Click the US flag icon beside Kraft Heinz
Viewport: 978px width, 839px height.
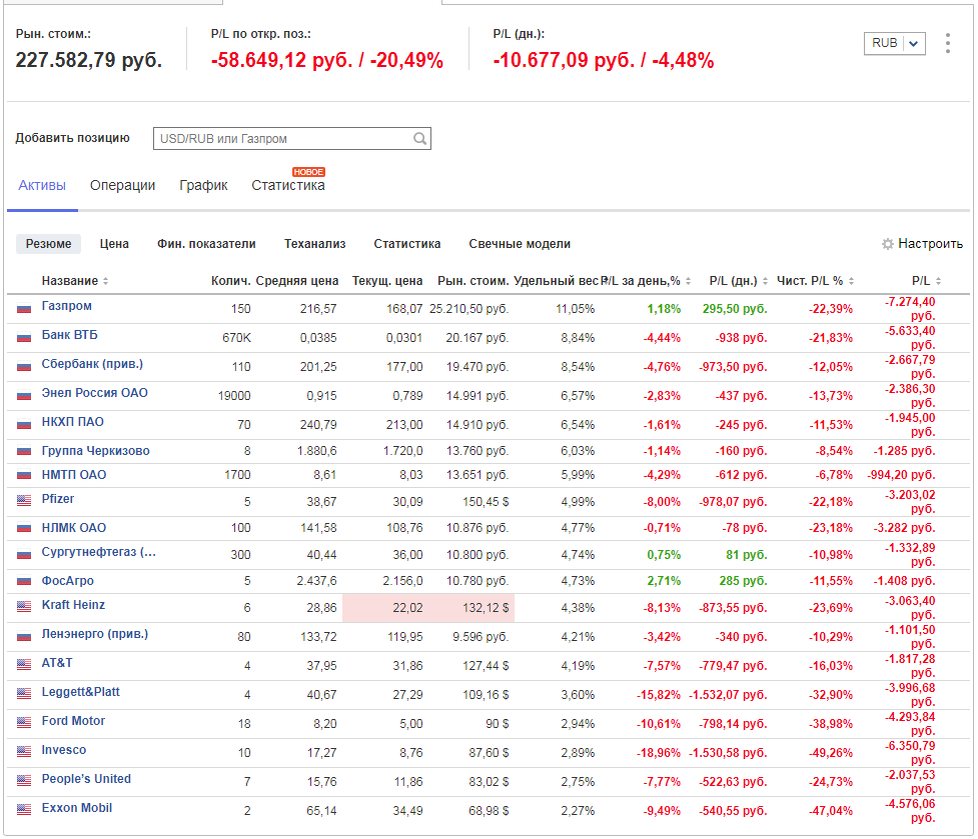click(24, 606)
